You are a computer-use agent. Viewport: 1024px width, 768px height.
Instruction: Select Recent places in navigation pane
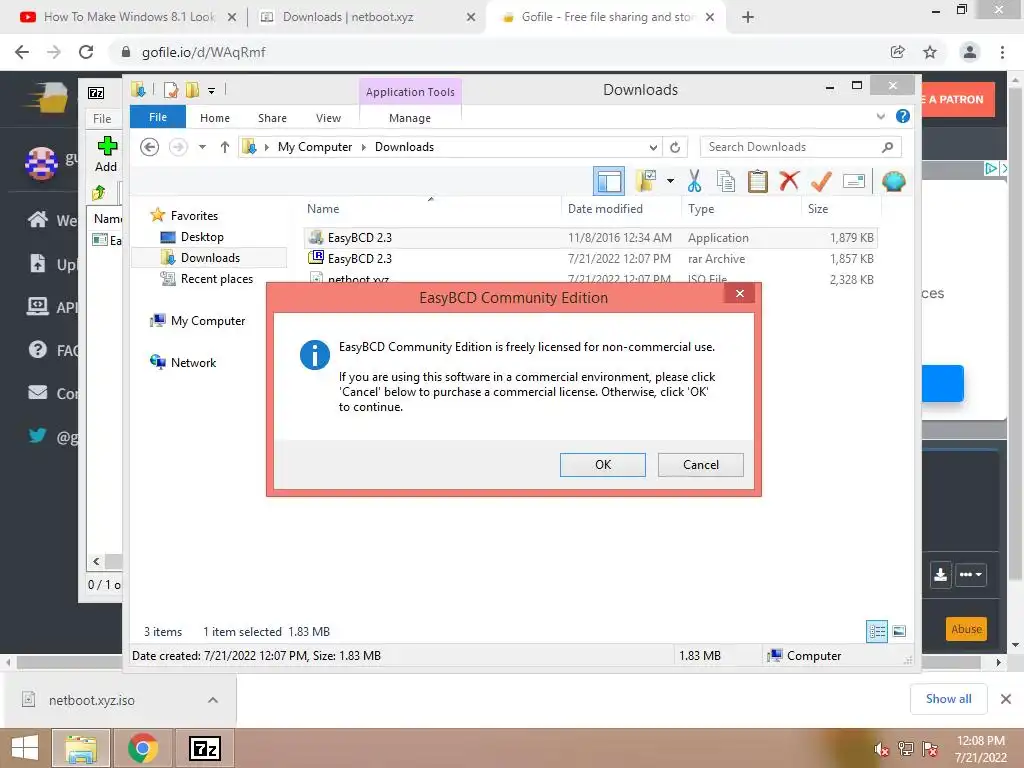tap(216, 279)
